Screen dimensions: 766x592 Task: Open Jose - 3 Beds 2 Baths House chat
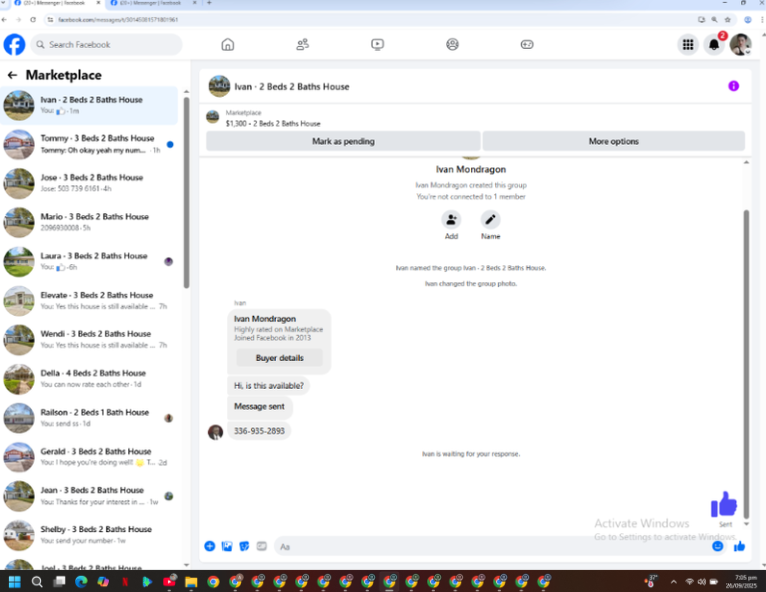89,183
